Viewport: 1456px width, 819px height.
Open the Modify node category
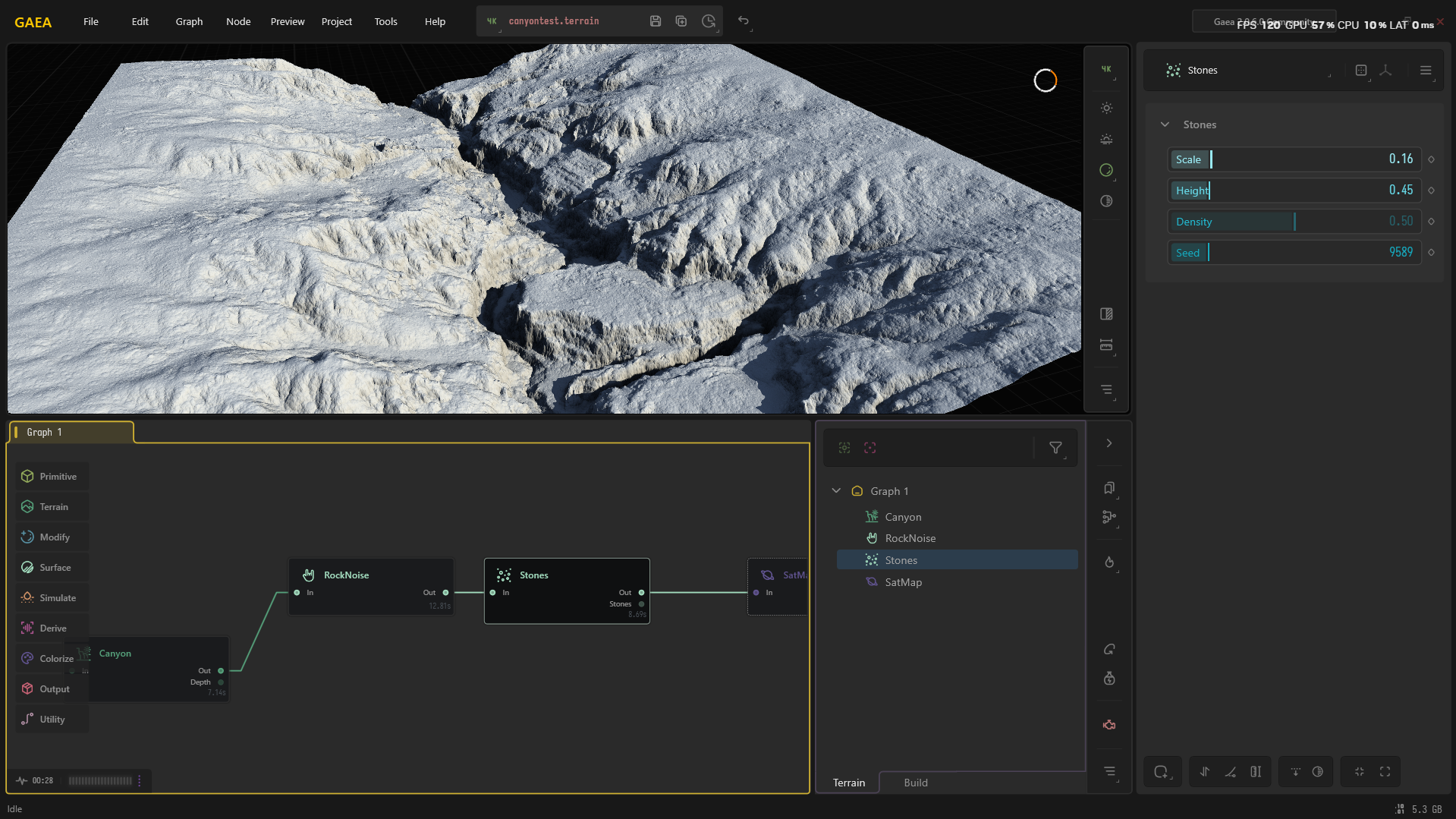tap(52, 537)
